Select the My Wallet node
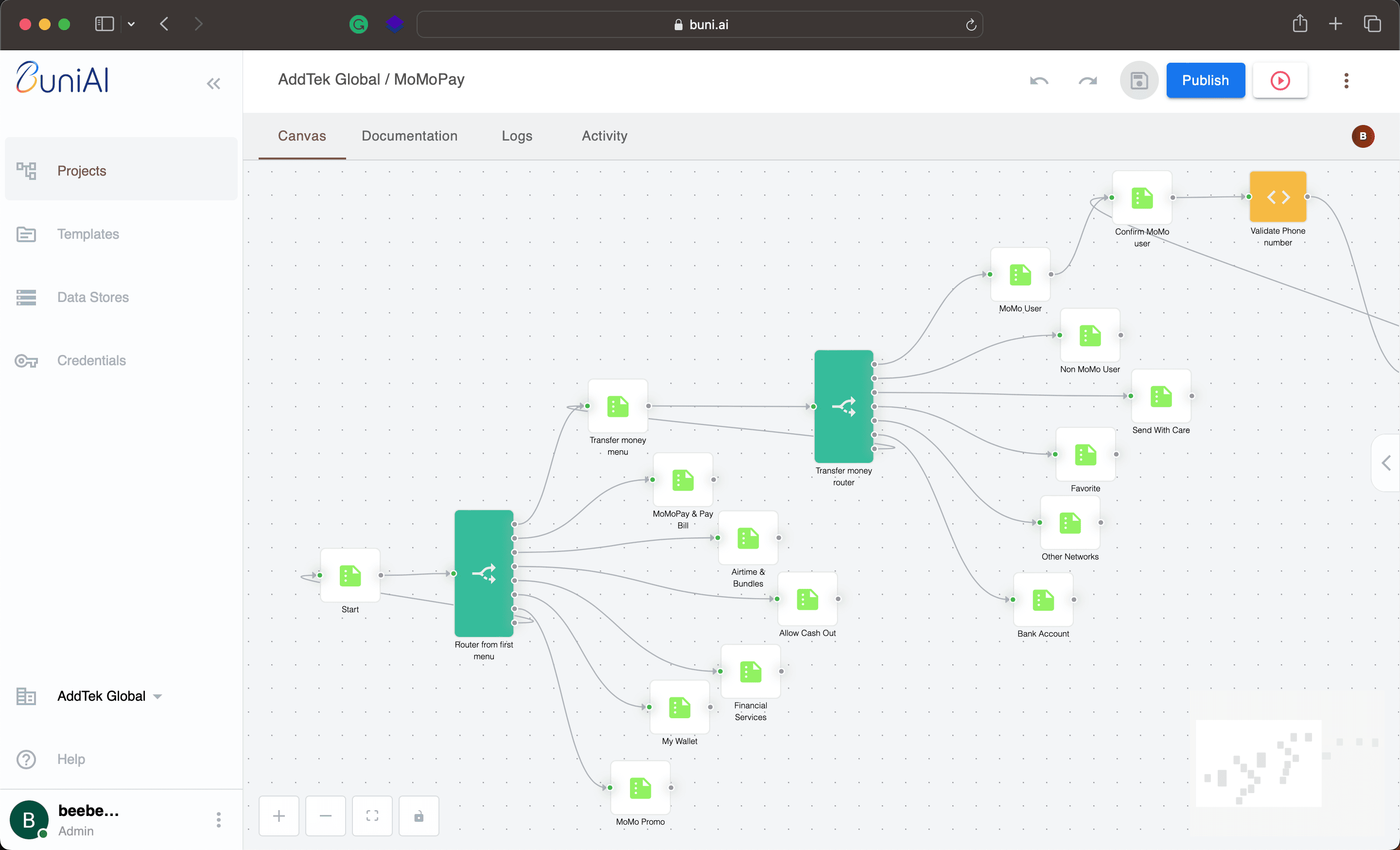1400x850 pixels. 680,708
